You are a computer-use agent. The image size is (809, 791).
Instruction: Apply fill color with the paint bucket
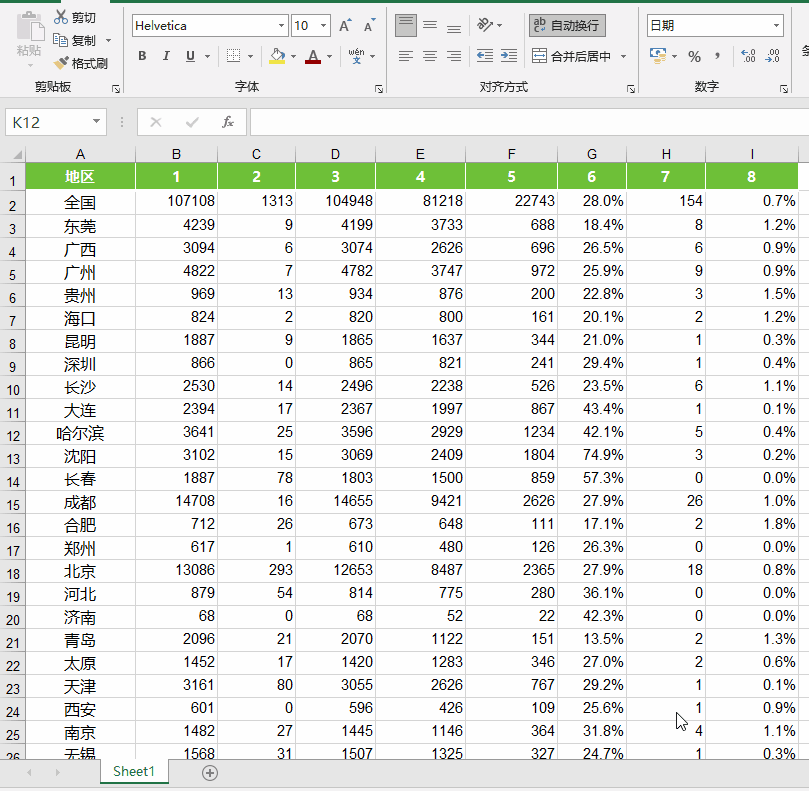pos(277,56)
